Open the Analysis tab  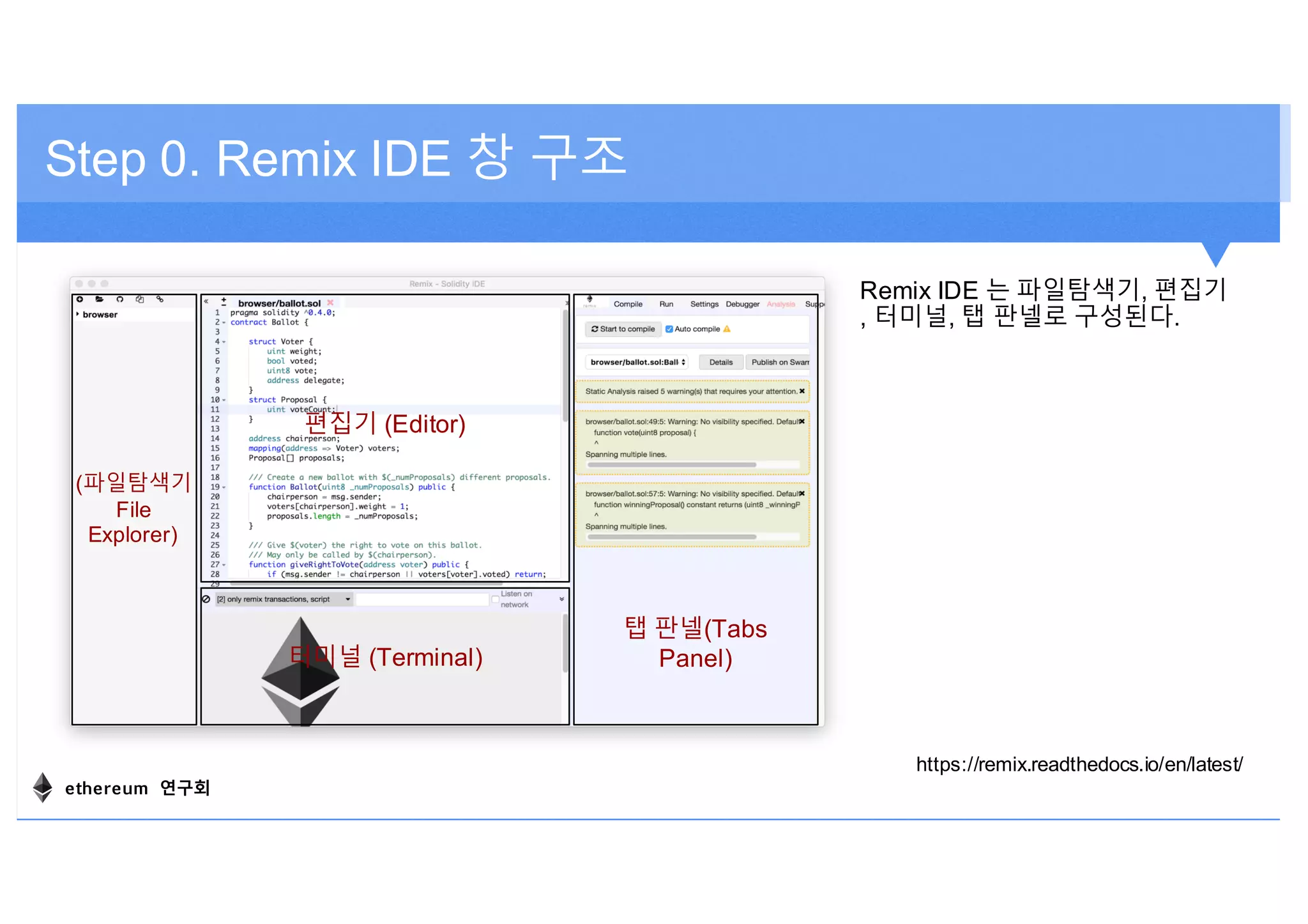tap(781, 304)
